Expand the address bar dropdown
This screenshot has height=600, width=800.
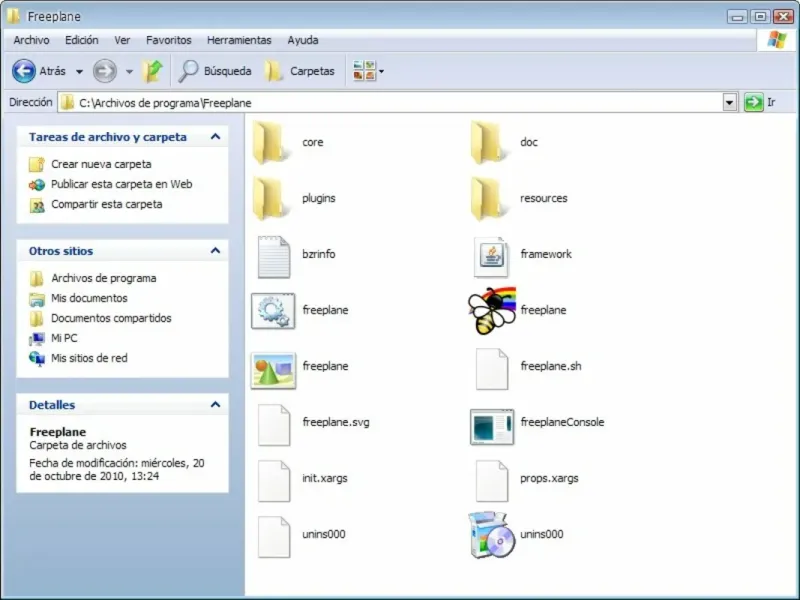tap(730, 103)
